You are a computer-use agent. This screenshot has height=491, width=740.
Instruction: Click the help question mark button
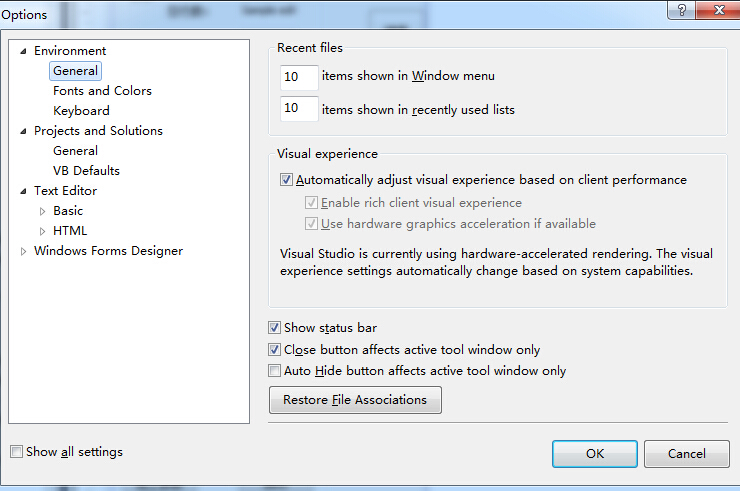681,10
